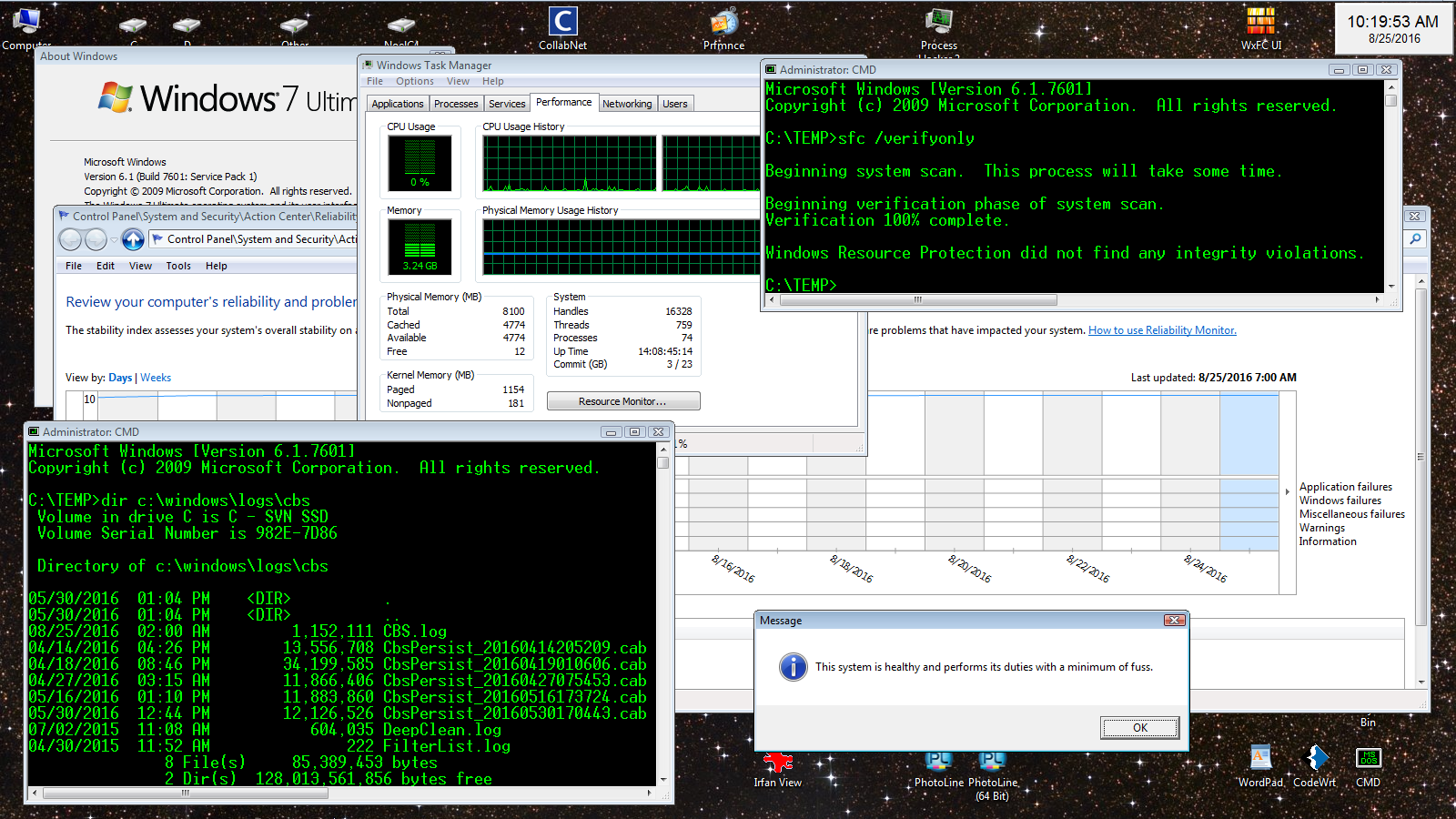Launch the Prfmnce desktop shortcut
This screenshot has height=819, width=1456.
(x=724, y=27)
